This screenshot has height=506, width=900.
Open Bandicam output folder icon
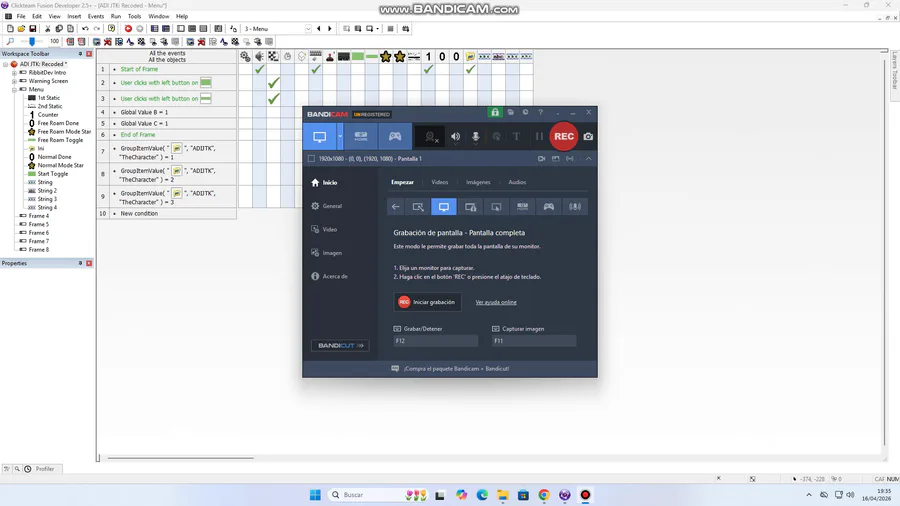tap(510, 112)
